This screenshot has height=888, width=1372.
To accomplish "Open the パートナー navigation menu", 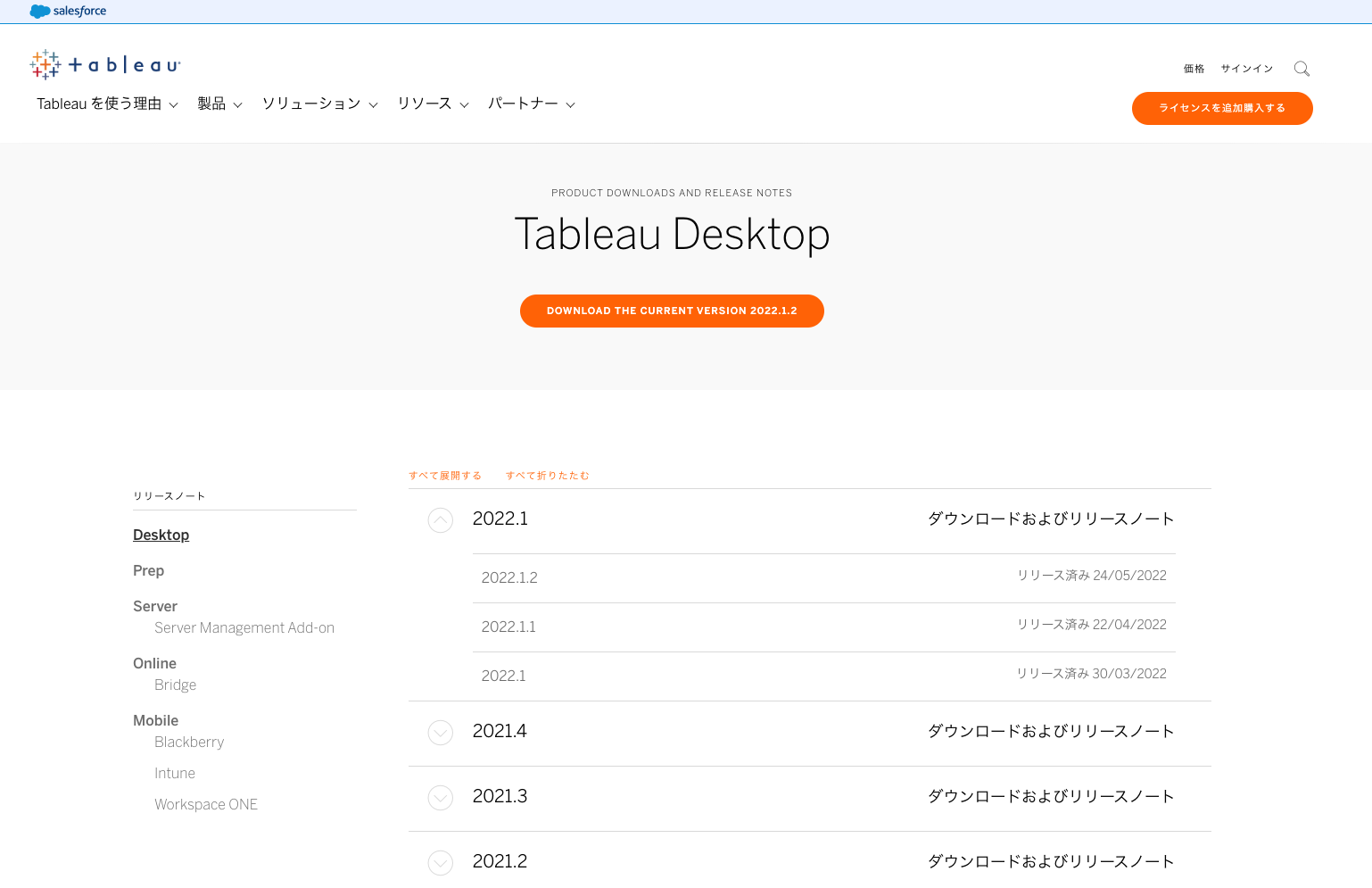I will 531,104.
